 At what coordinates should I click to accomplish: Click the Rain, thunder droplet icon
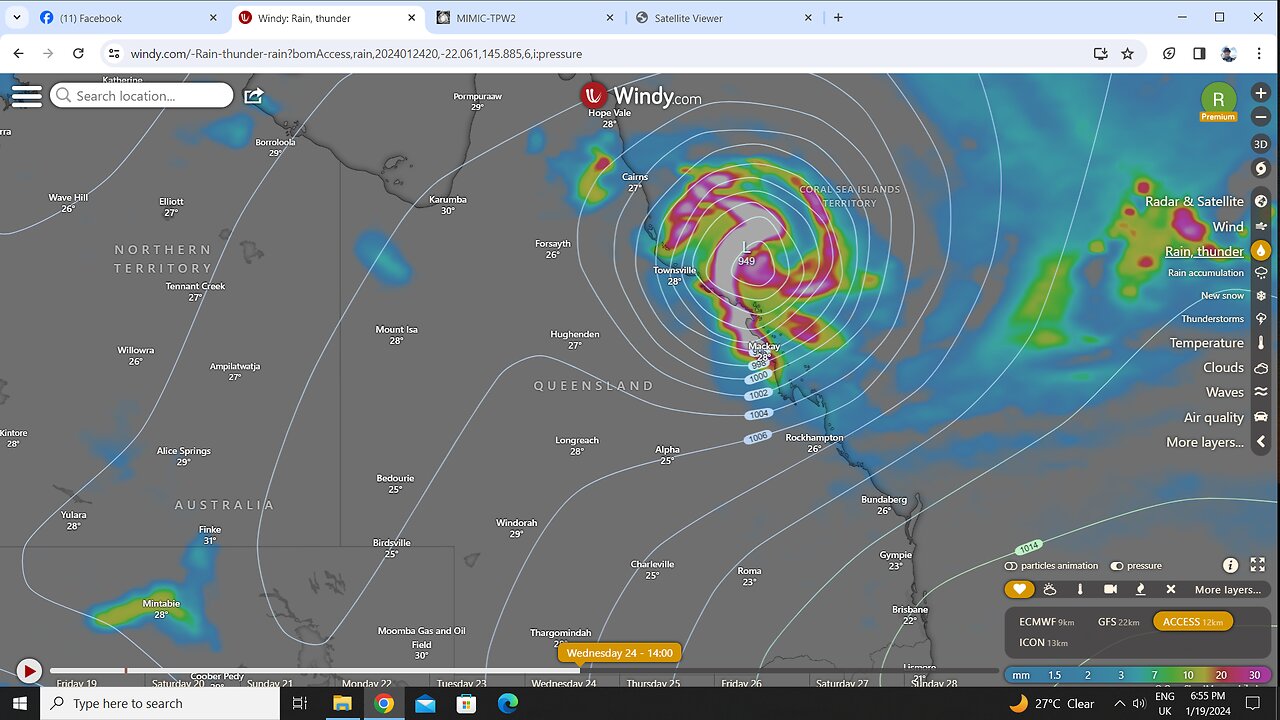tap(1261, 251)
